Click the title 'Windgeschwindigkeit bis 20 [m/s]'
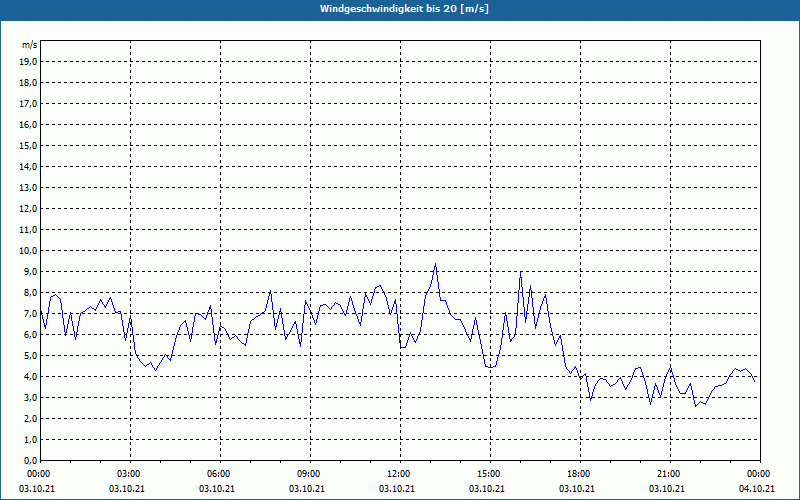 [404, 9]
